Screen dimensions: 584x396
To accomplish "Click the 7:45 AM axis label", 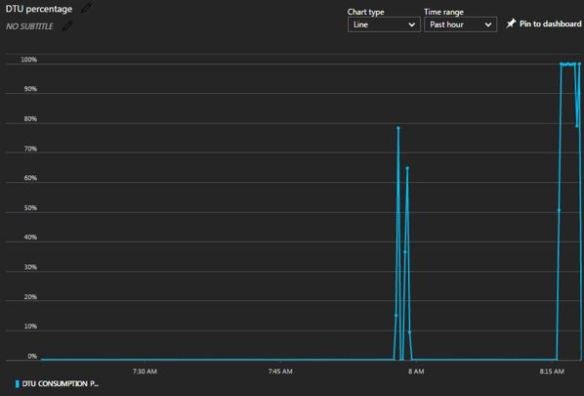I will [x=280, y=371].
